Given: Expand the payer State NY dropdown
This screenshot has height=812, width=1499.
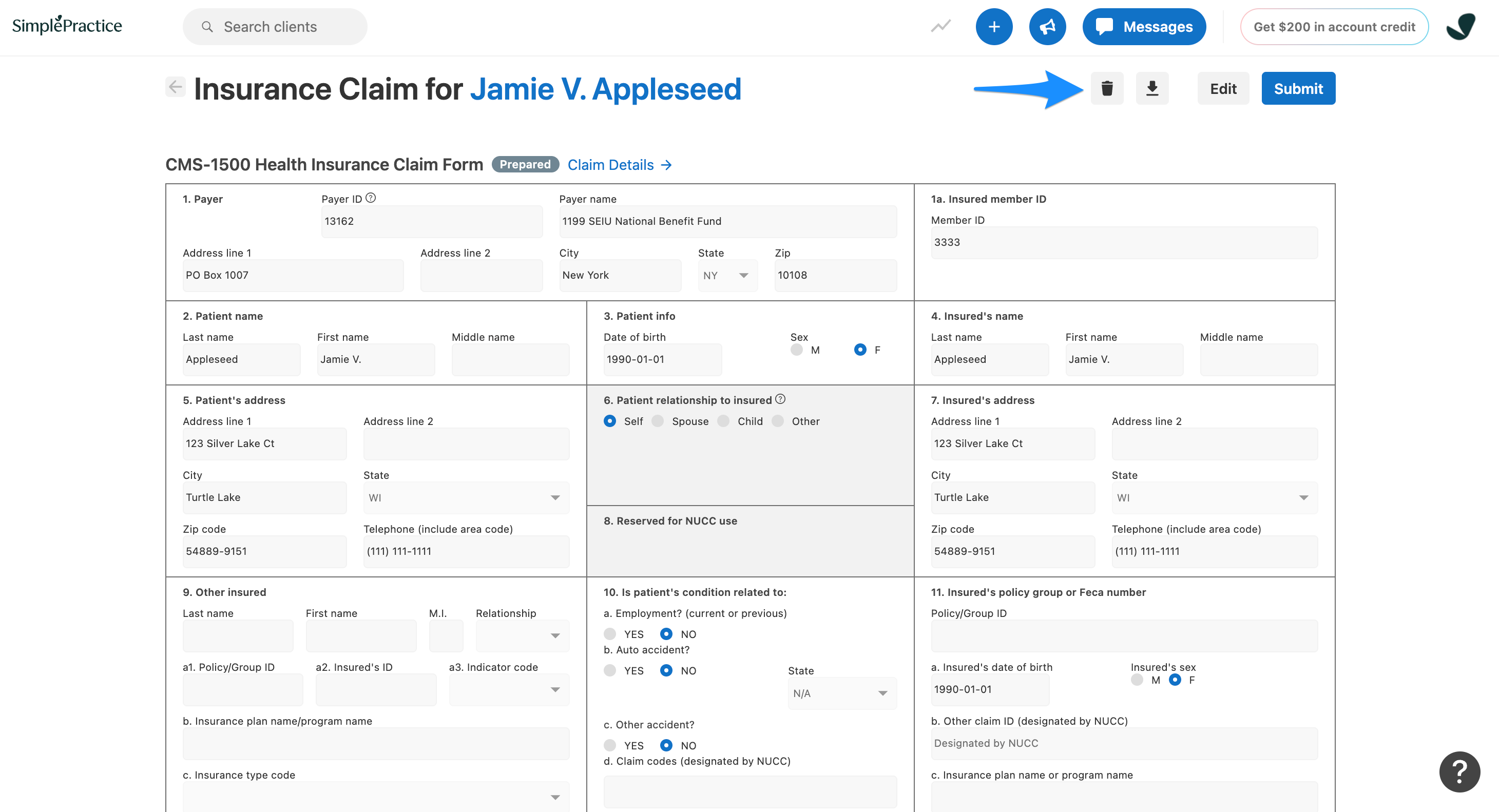Looking at the screenshot, I should (727, 276).
